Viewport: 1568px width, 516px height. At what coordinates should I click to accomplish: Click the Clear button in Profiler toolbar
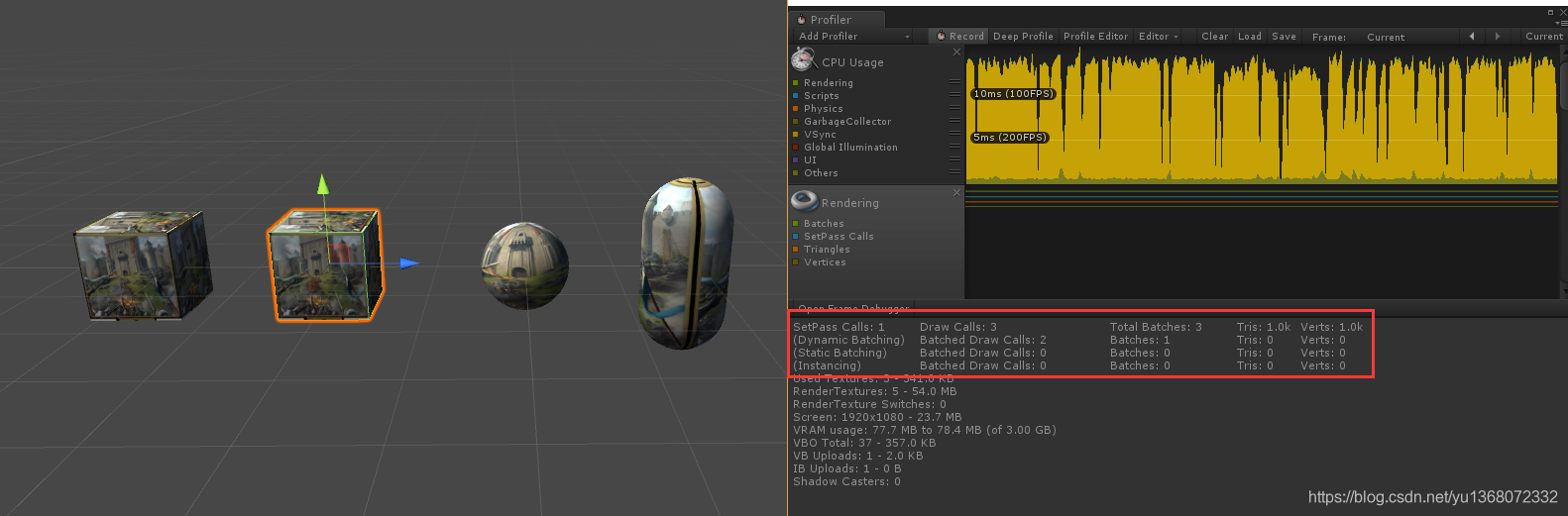[1214, 37]
